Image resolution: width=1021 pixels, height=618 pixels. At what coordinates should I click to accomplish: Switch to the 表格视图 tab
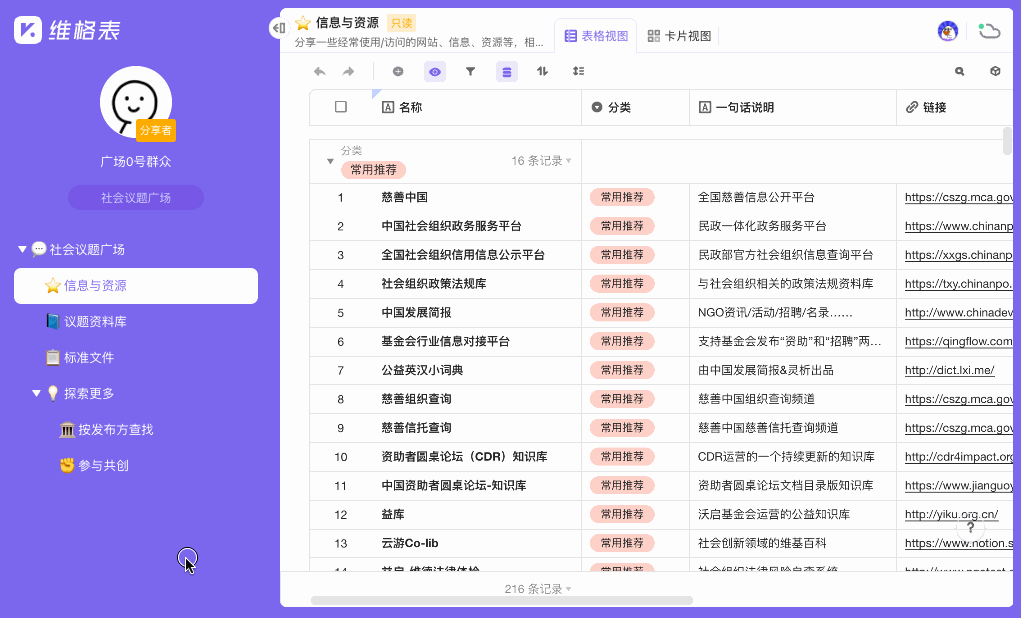coord(596,36)
